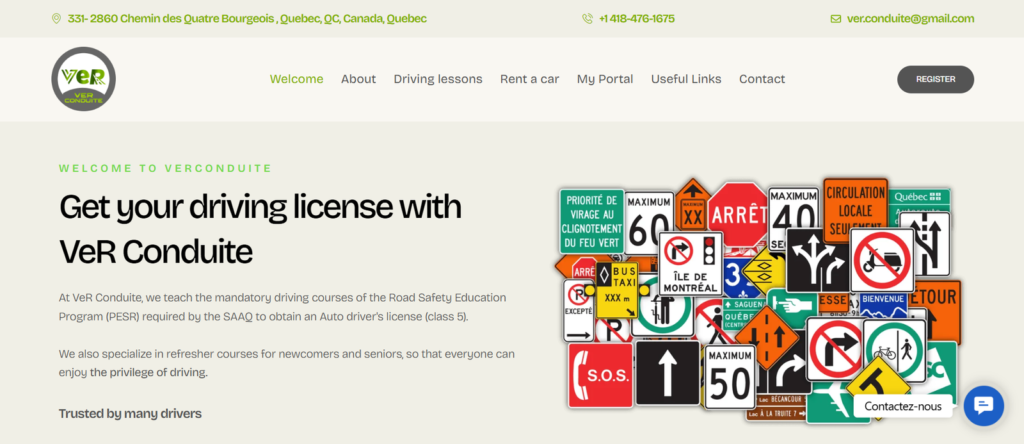
Task: Click the Contactez-nous chat label
Action: [x=903, y=406]
